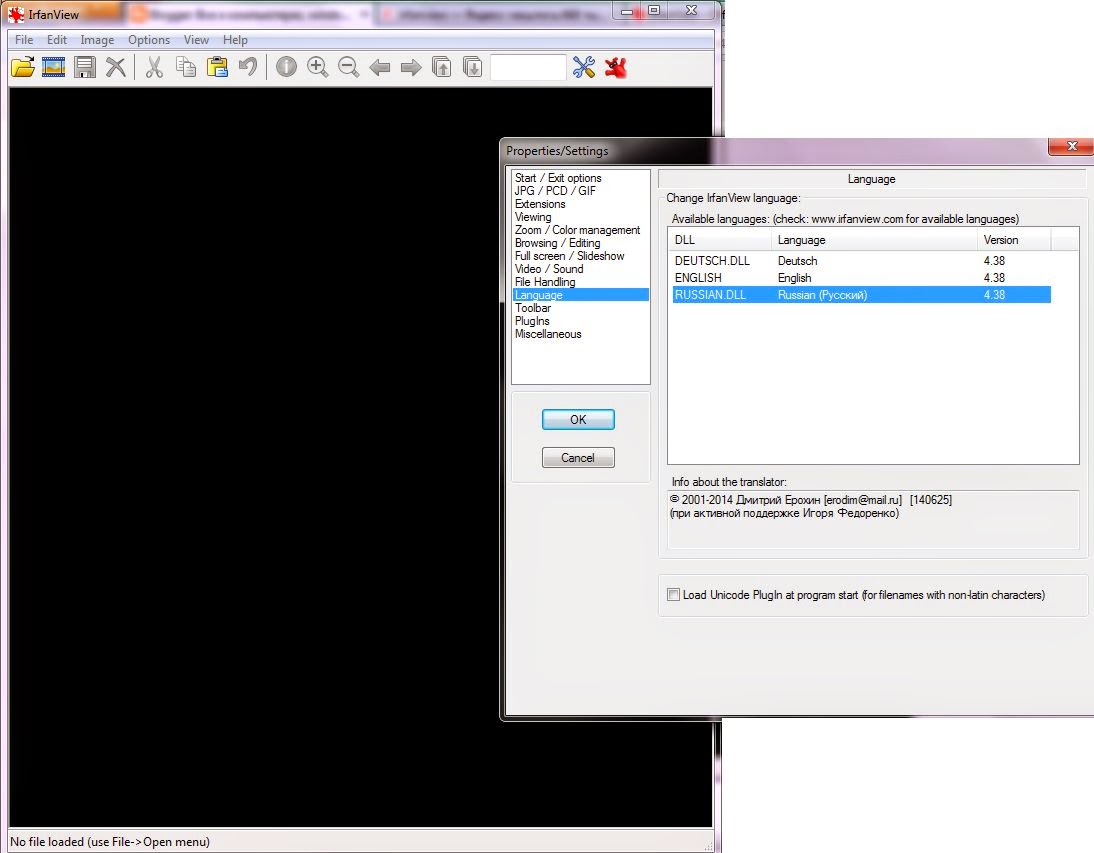Click the previous page icon

tap(442, 67)
